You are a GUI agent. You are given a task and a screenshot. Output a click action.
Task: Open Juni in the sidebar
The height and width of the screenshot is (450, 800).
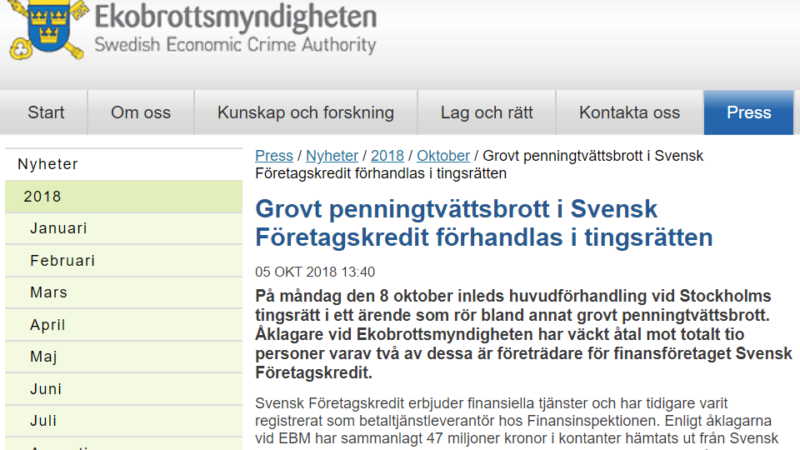pos(123,389)
